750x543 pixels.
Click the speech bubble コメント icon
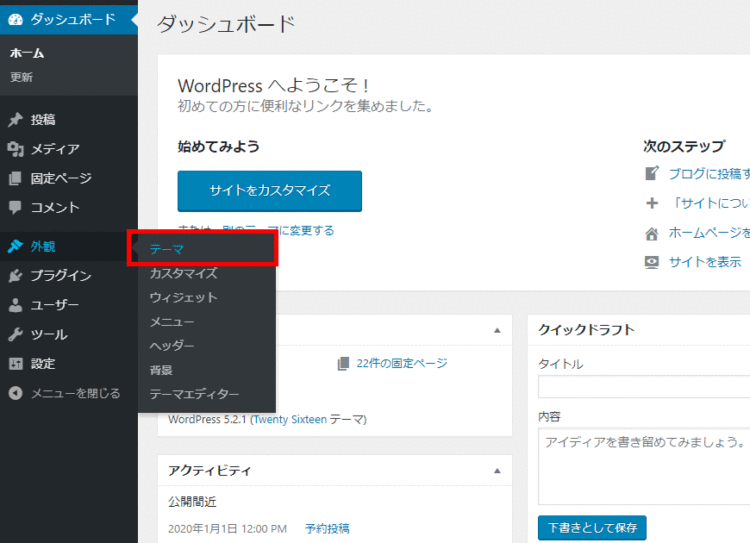pos(15,208)
